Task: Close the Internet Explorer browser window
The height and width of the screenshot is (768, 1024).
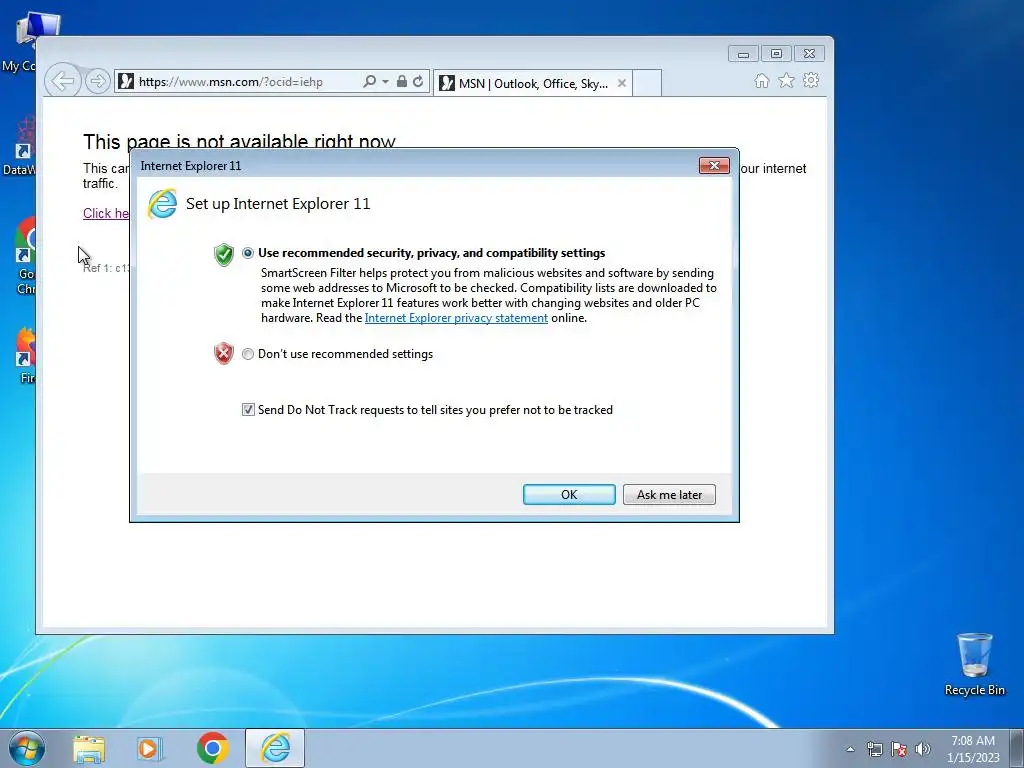Action: [x=809, y=54]
